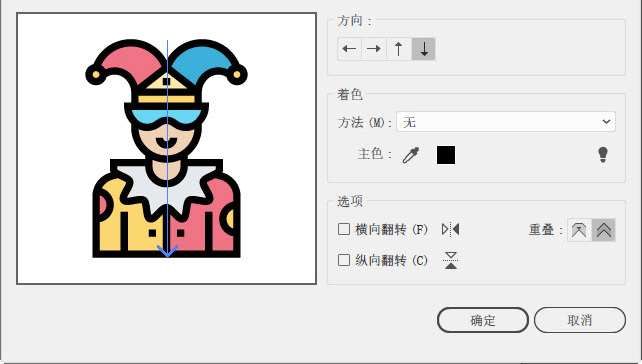
Task: Enable the 纵向翻转 (C) checkbox
Action: click(344, 260)
